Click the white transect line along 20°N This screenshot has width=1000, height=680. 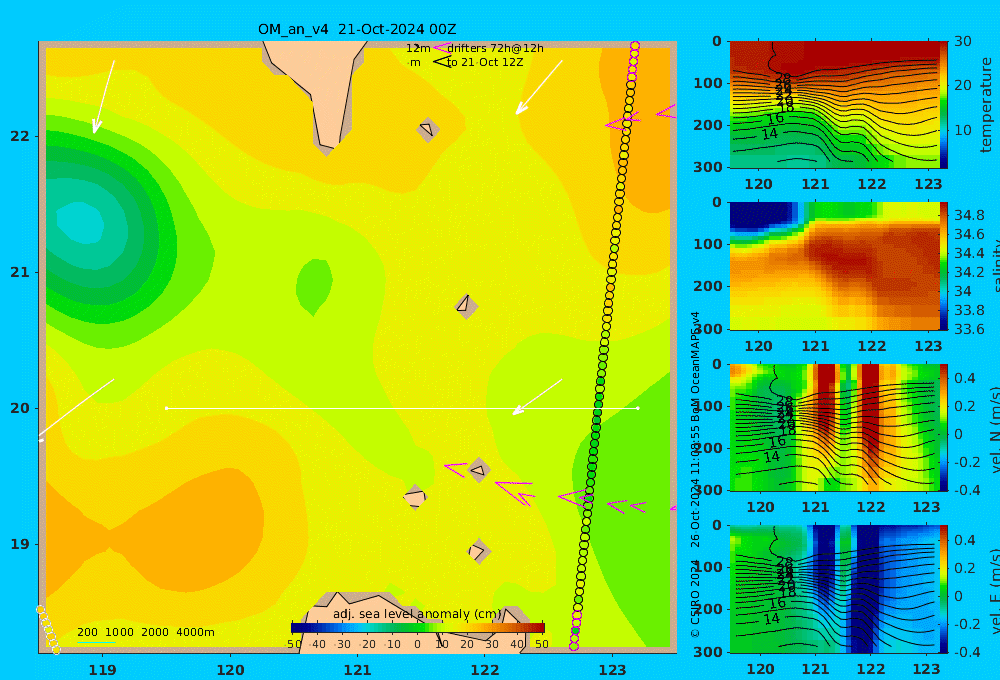(x=402, y=408)
